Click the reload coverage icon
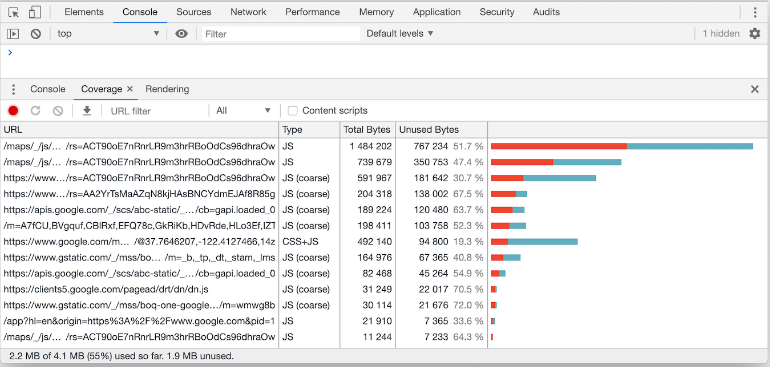This screenshot has height=367, width=770. tap(35, 111)
